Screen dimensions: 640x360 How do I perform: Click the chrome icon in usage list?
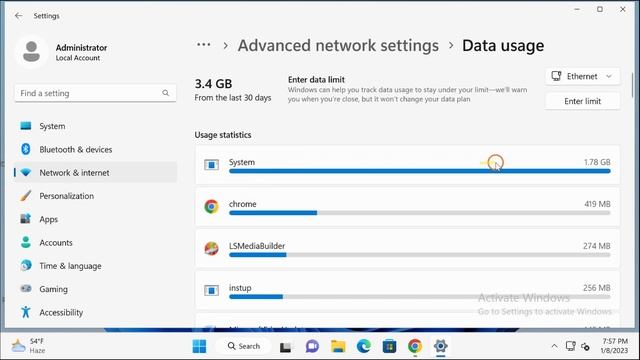(211, 207)
